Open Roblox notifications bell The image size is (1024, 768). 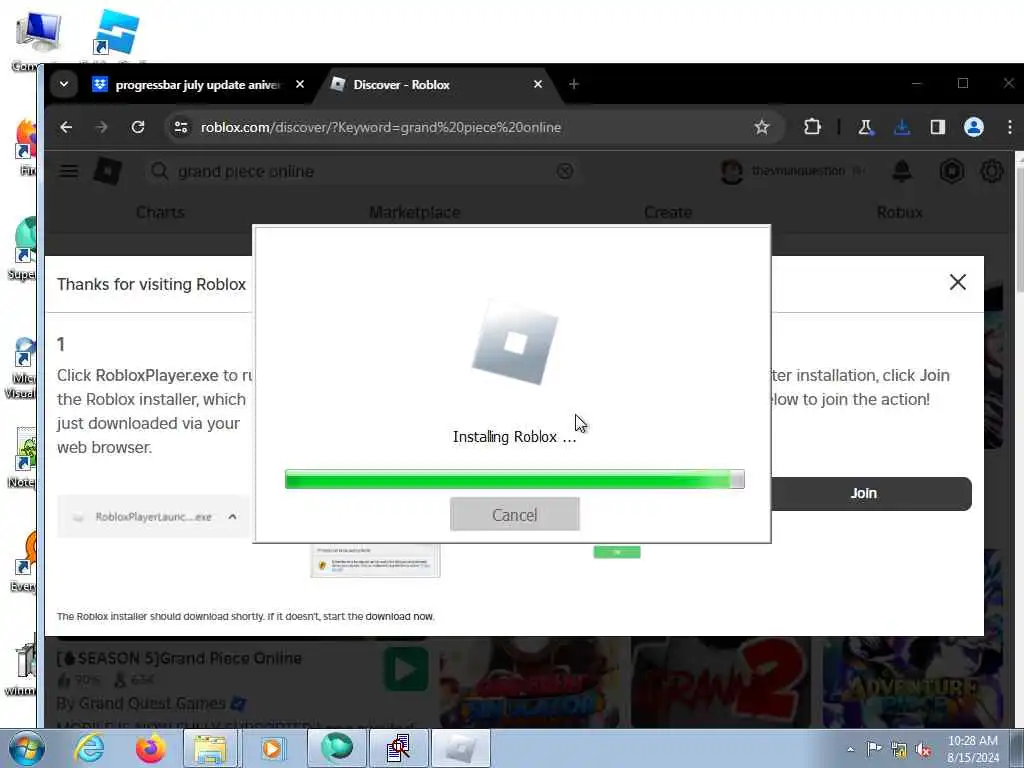click(x=902, y=171)
